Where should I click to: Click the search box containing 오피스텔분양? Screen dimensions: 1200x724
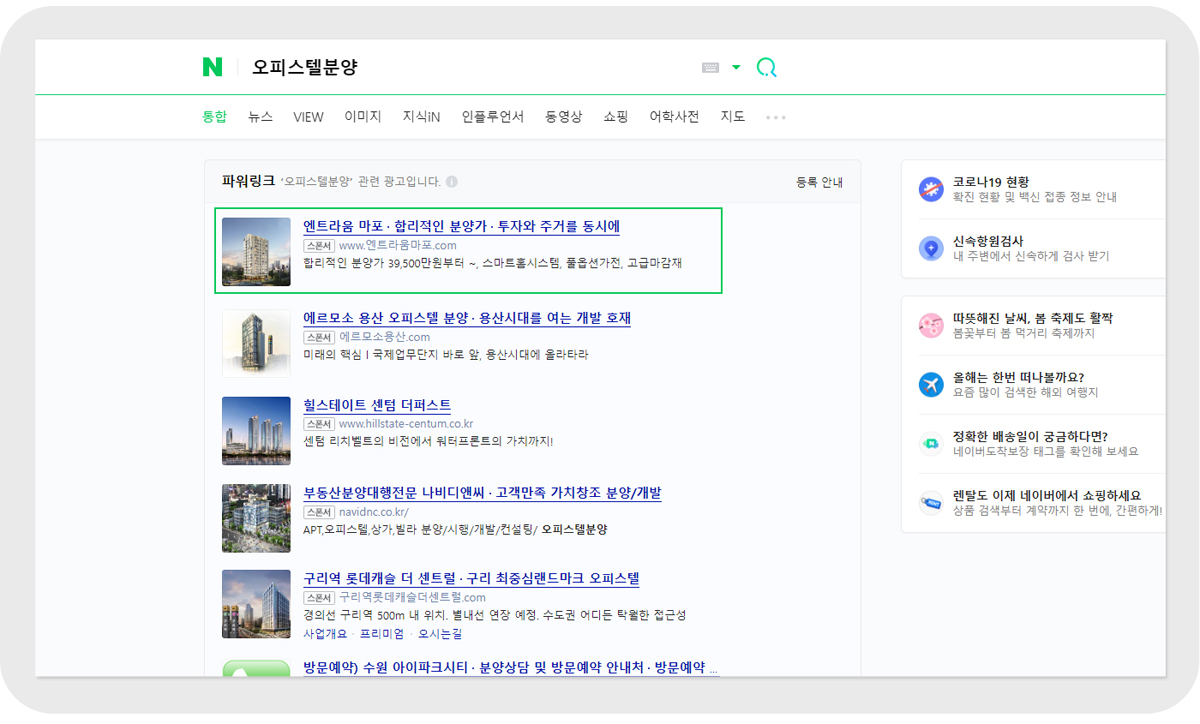coord(470,68)
